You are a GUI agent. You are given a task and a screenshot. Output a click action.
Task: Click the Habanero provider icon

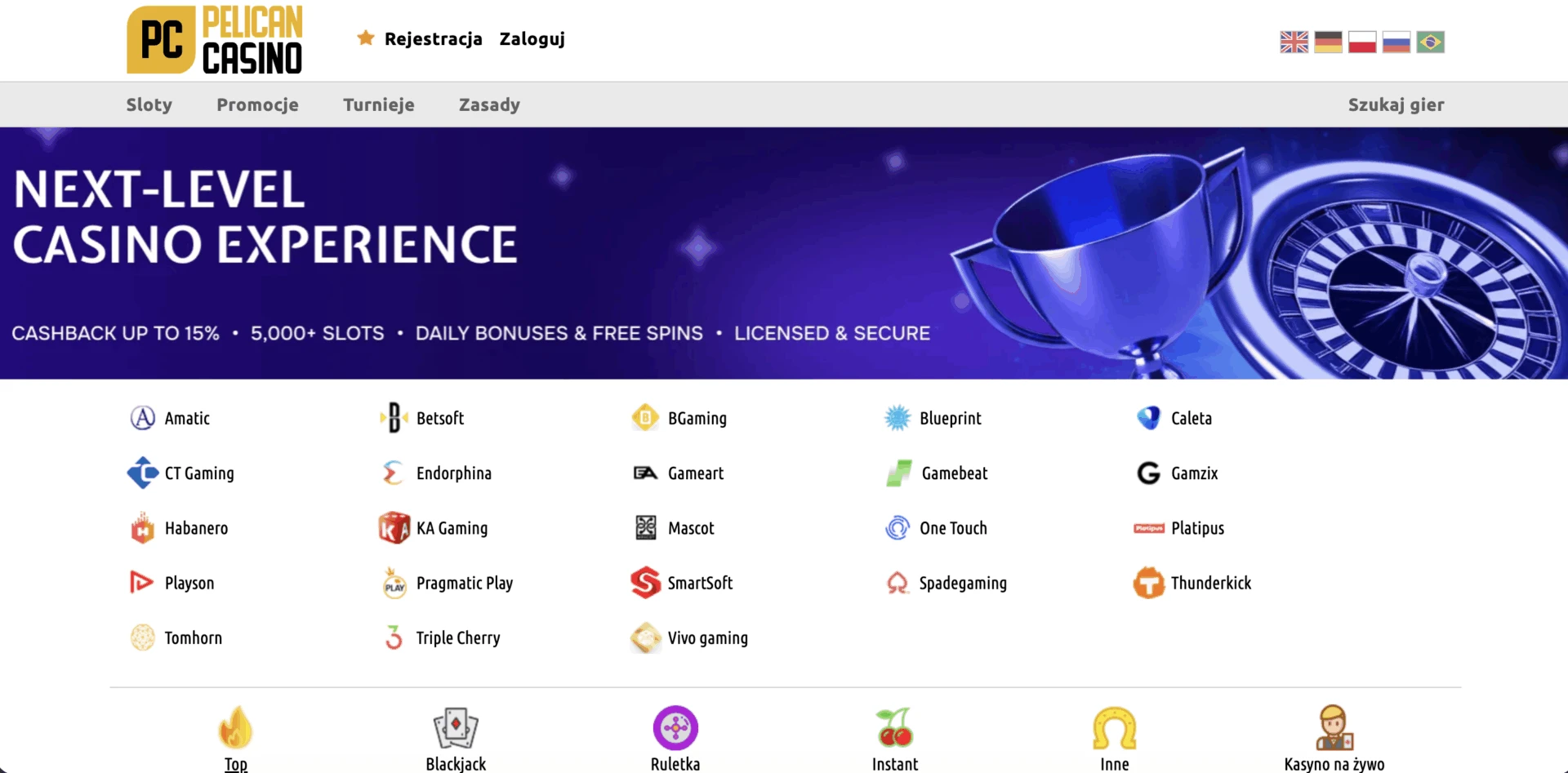tap(143, 528)
